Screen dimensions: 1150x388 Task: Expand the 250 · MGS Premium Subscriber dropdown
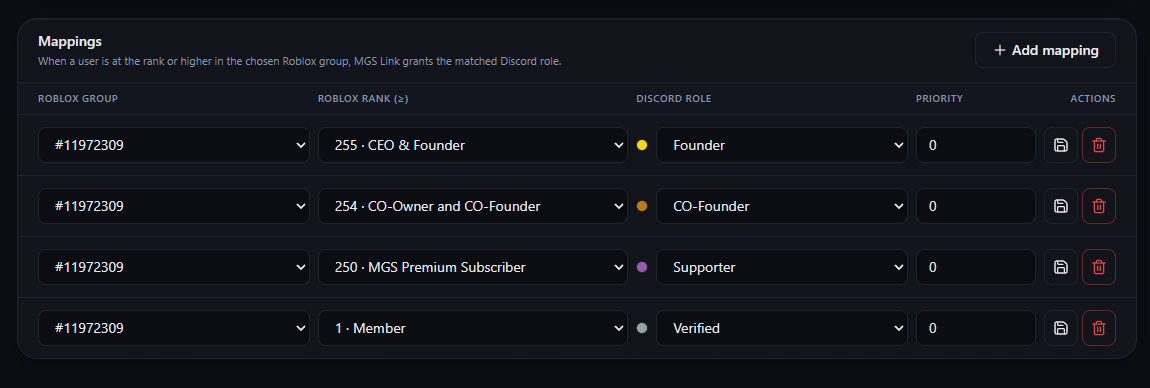tap(472, 267)
